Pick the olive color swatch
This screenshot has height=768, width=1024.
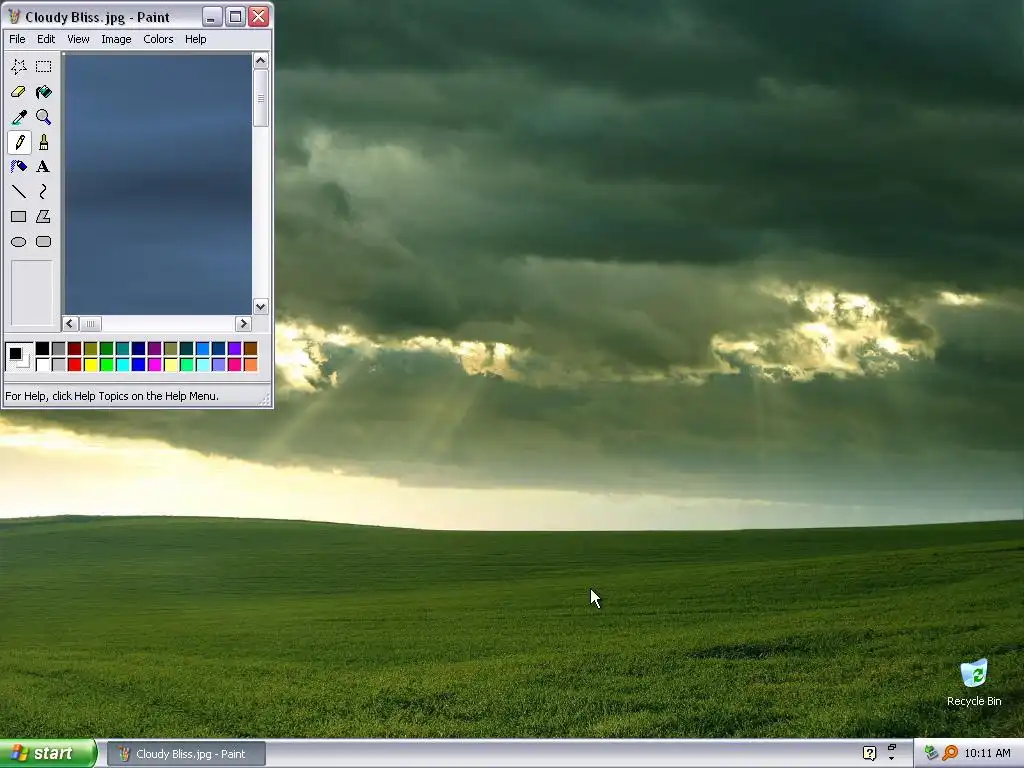click(x=91, y=349)
